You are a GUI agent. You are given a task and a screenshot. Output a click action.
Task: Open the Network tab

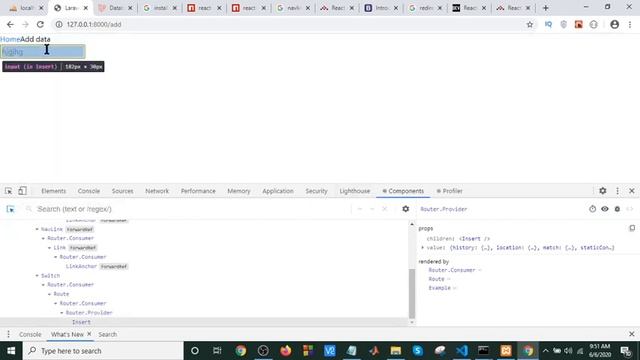pyautogui.click(x=157, y=191)
